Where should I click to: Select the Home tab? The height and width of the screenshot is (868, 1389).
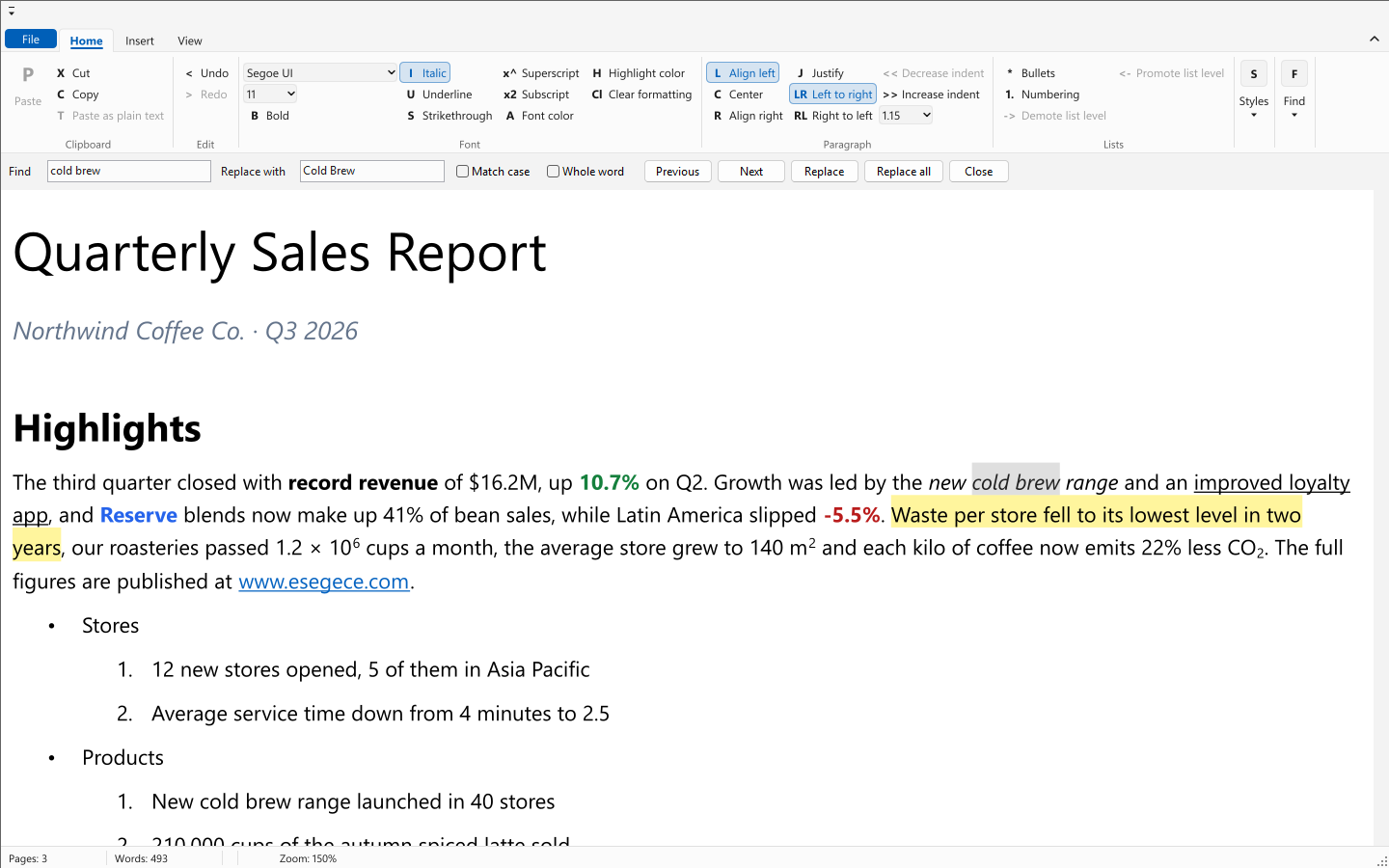coord(87,41)
